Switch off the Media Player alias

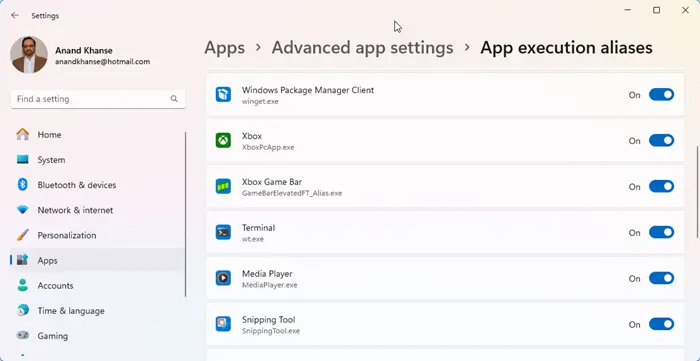coord(661,278)
